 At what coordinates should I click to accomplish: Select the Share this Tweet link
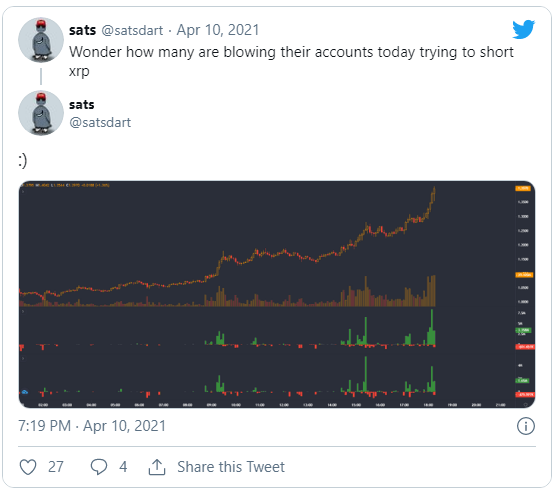click(x=231, y=467)
